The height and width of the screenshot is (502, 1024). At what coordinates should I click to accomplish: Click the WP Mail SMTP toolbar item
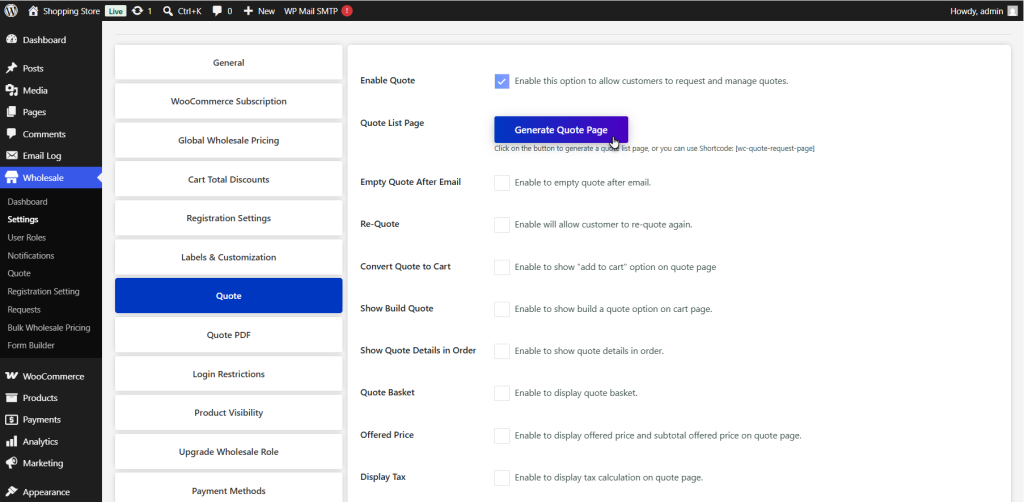point(318,10)
